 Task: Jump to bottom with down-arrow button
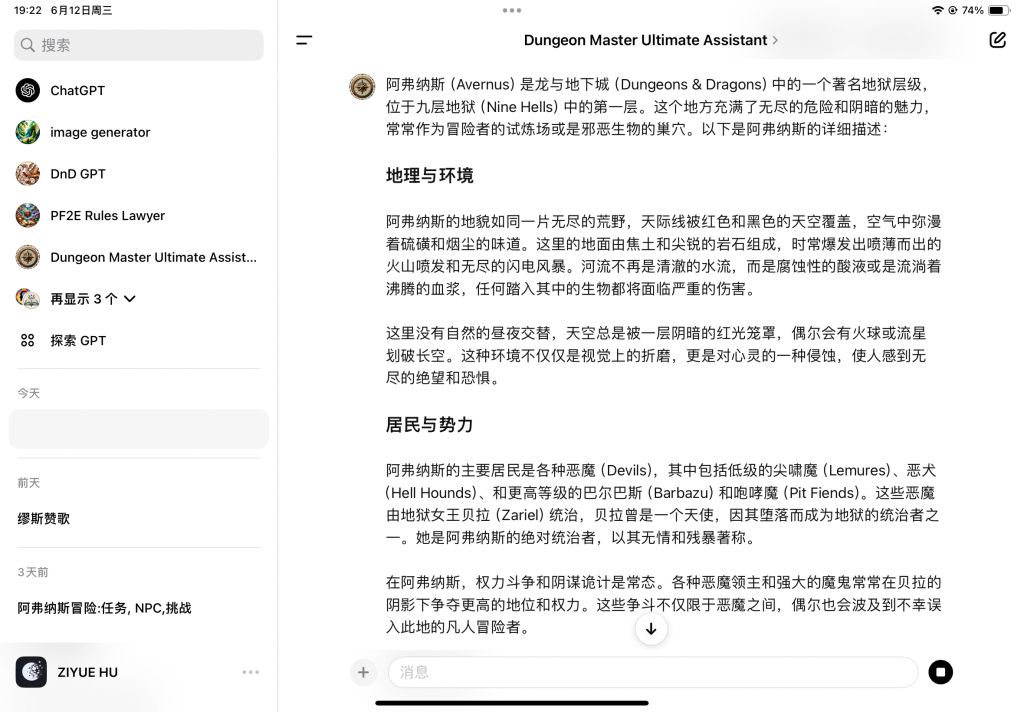click(651, 629)
